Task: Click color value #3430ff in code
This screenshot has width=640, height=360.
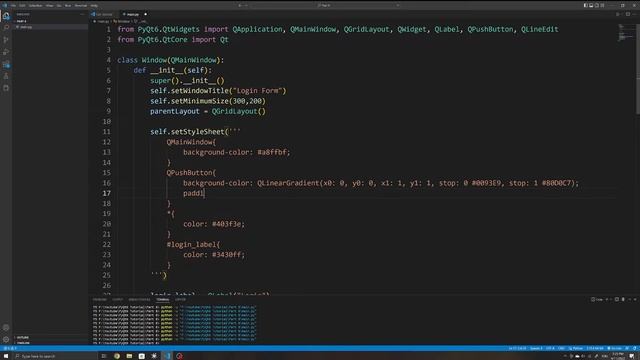Action: tap(227, 255)
